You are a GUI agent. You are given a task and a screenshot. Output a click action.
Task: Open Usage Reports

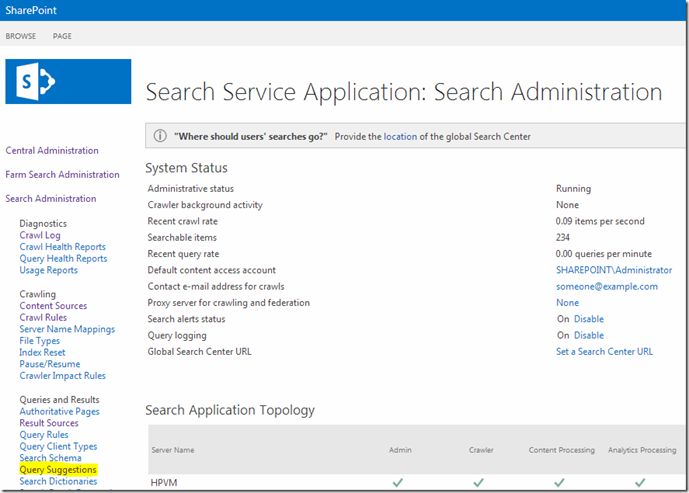48,270
